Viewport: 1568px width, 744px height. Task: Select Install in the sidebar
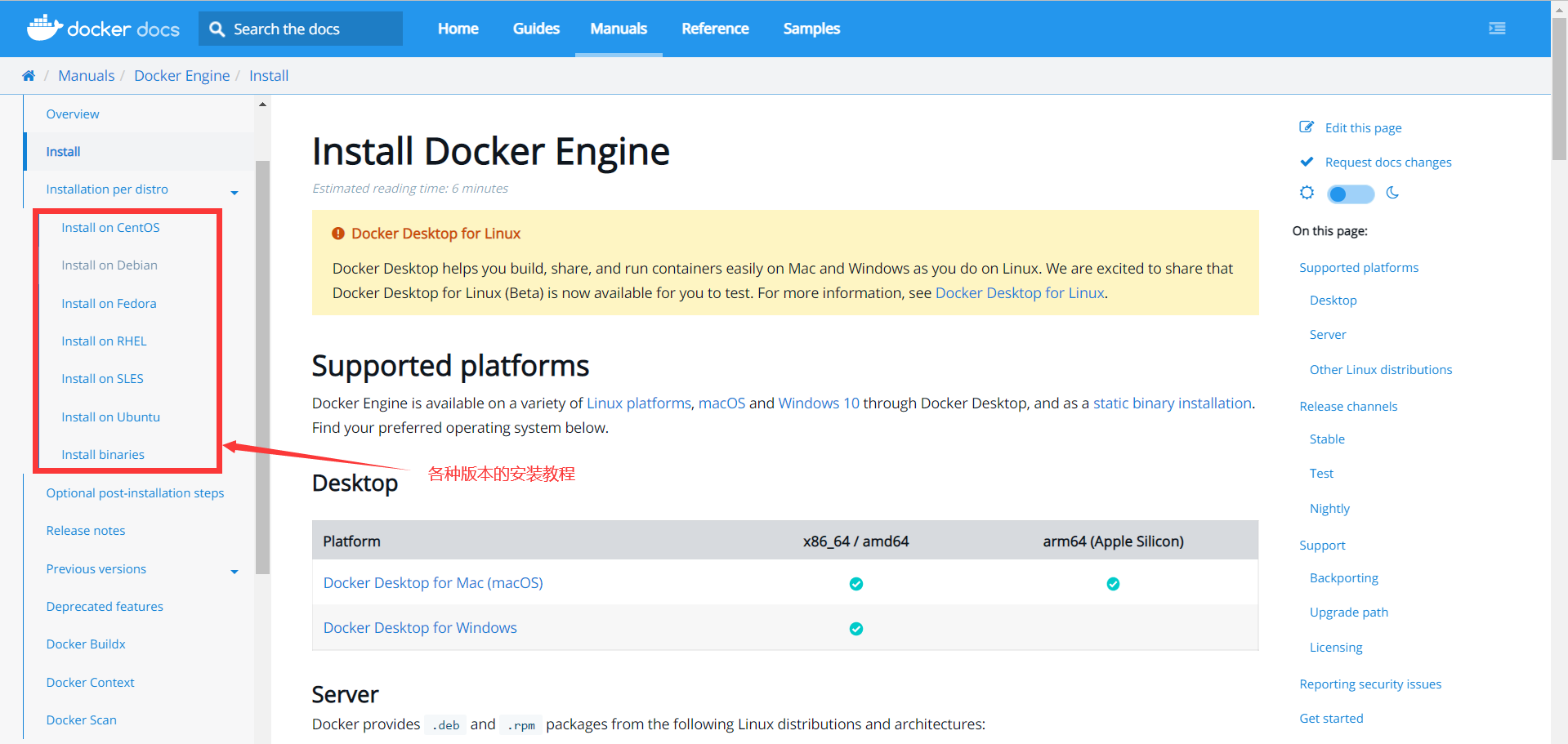click(x=63, y=152)
